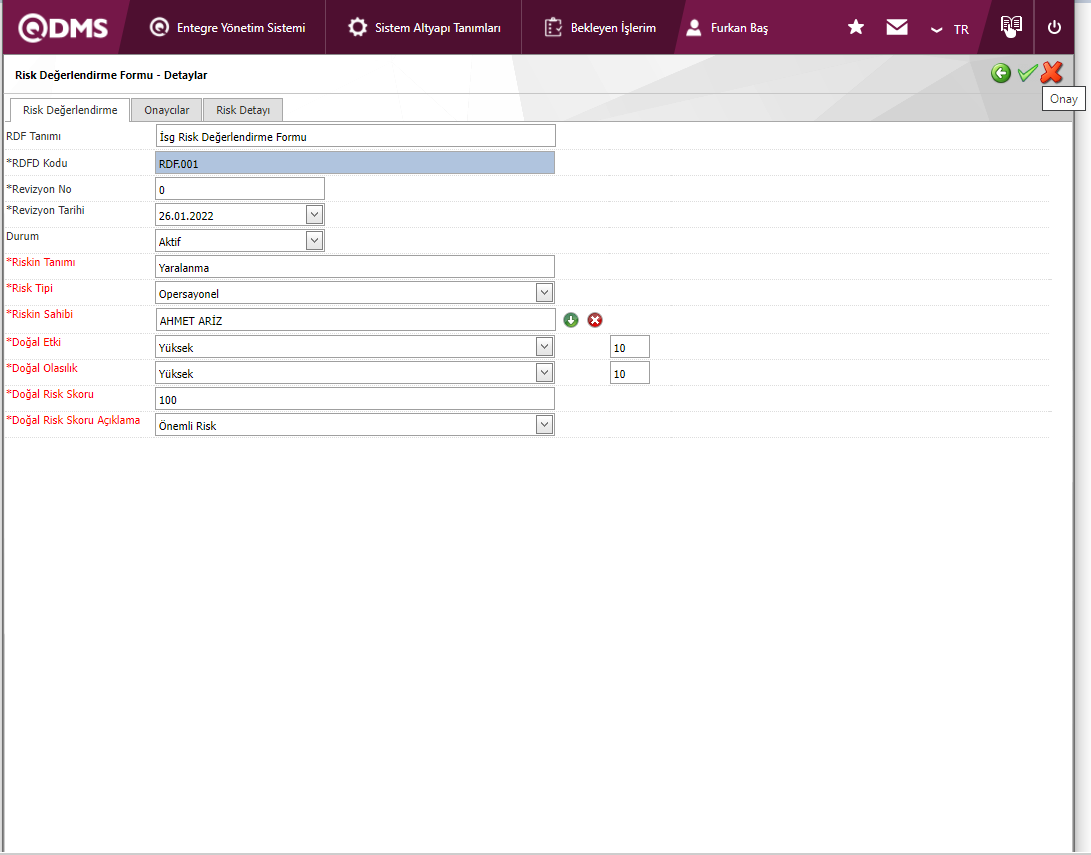Screen dimensions: 1091x855
Task: Expand the Risk Tipi dropdown
Action: click(544, 293)
